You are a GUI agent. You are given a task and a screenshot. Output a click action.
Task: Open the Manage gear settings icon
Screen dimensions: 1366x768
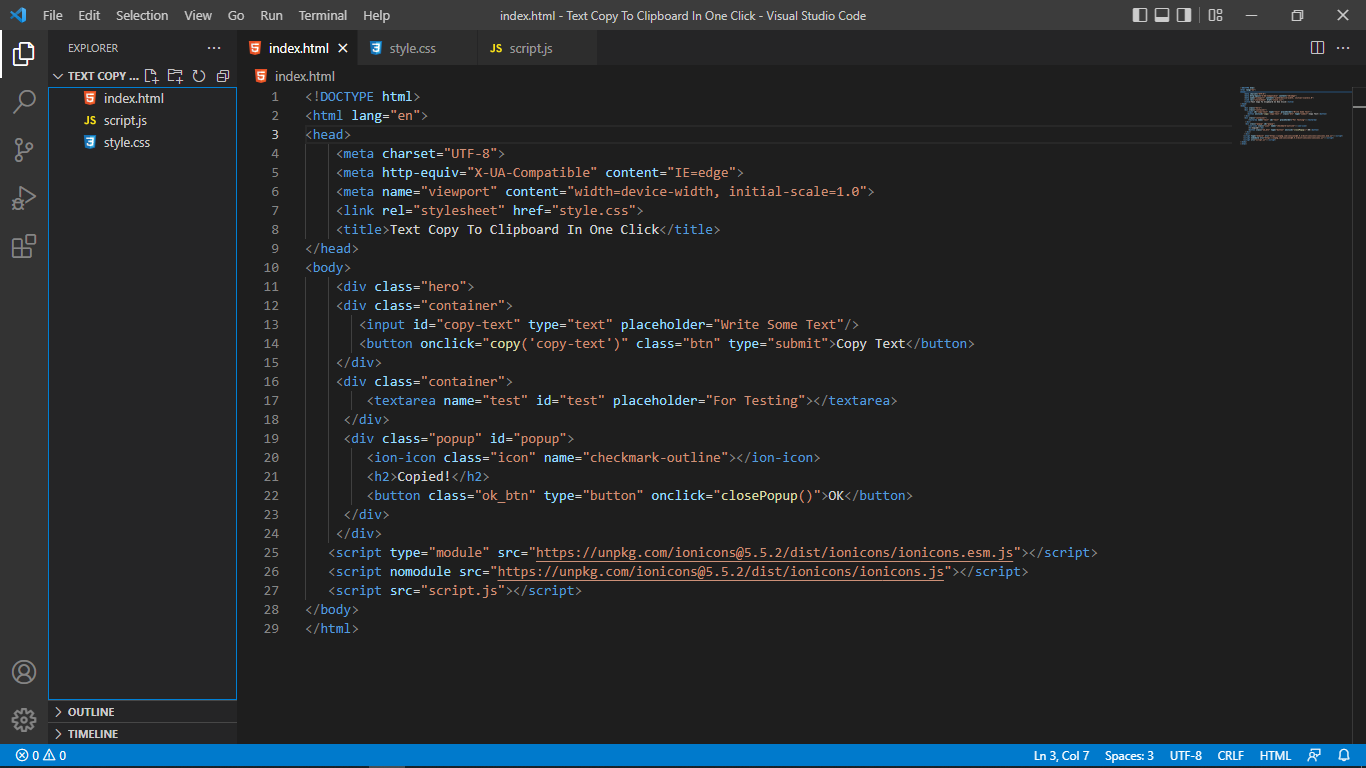(24, 719)
